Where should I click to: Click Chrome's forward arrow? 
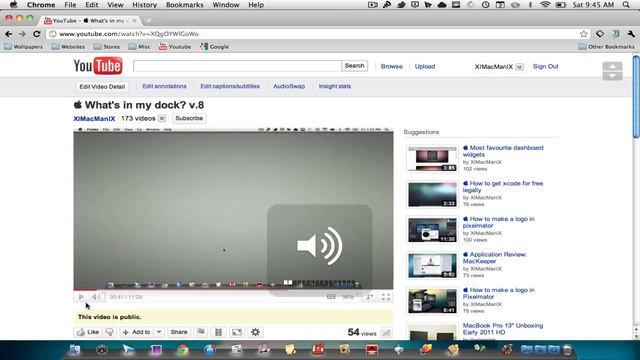click(22, 34)
